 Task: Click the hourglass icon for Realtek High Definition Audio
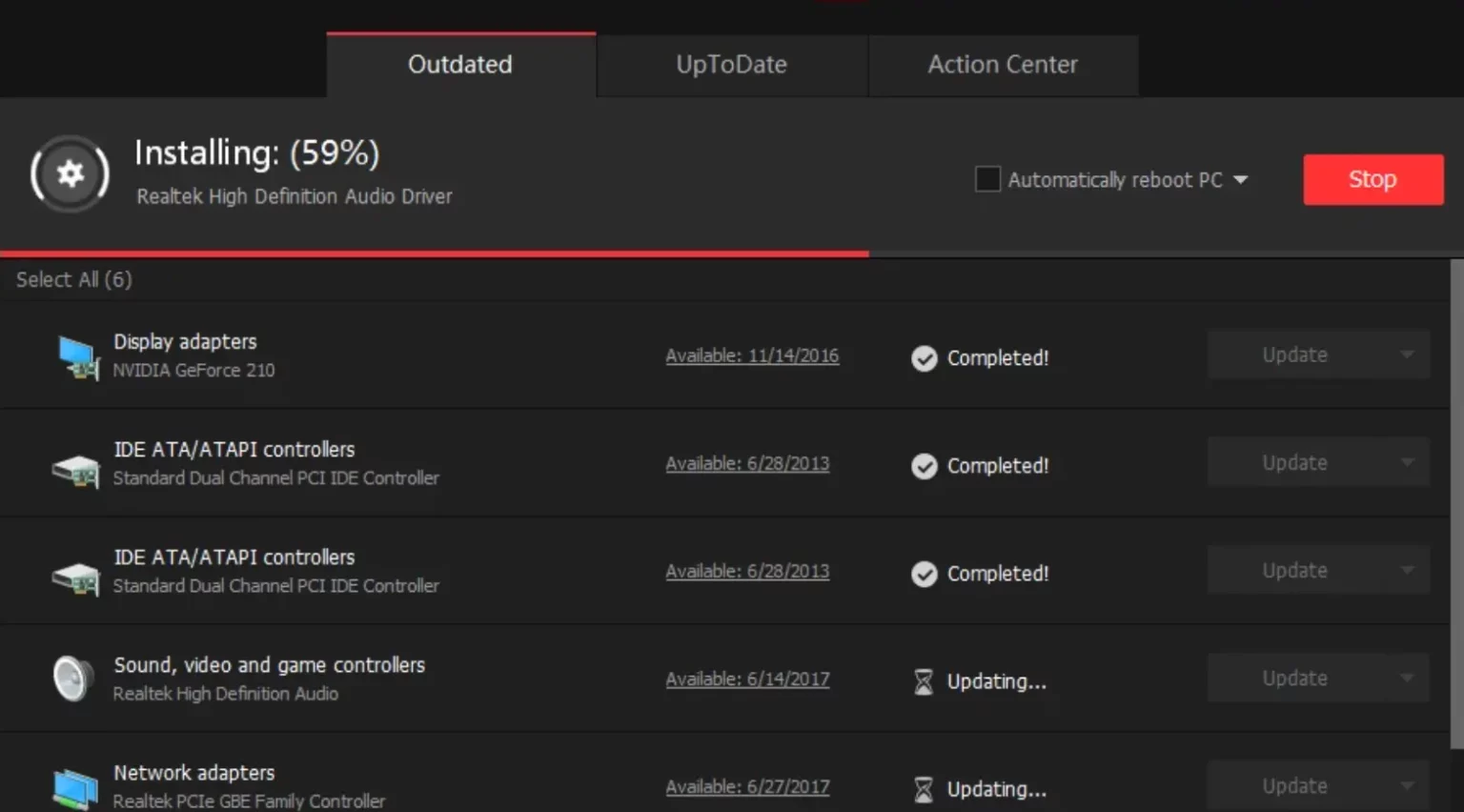click(924, 681)
